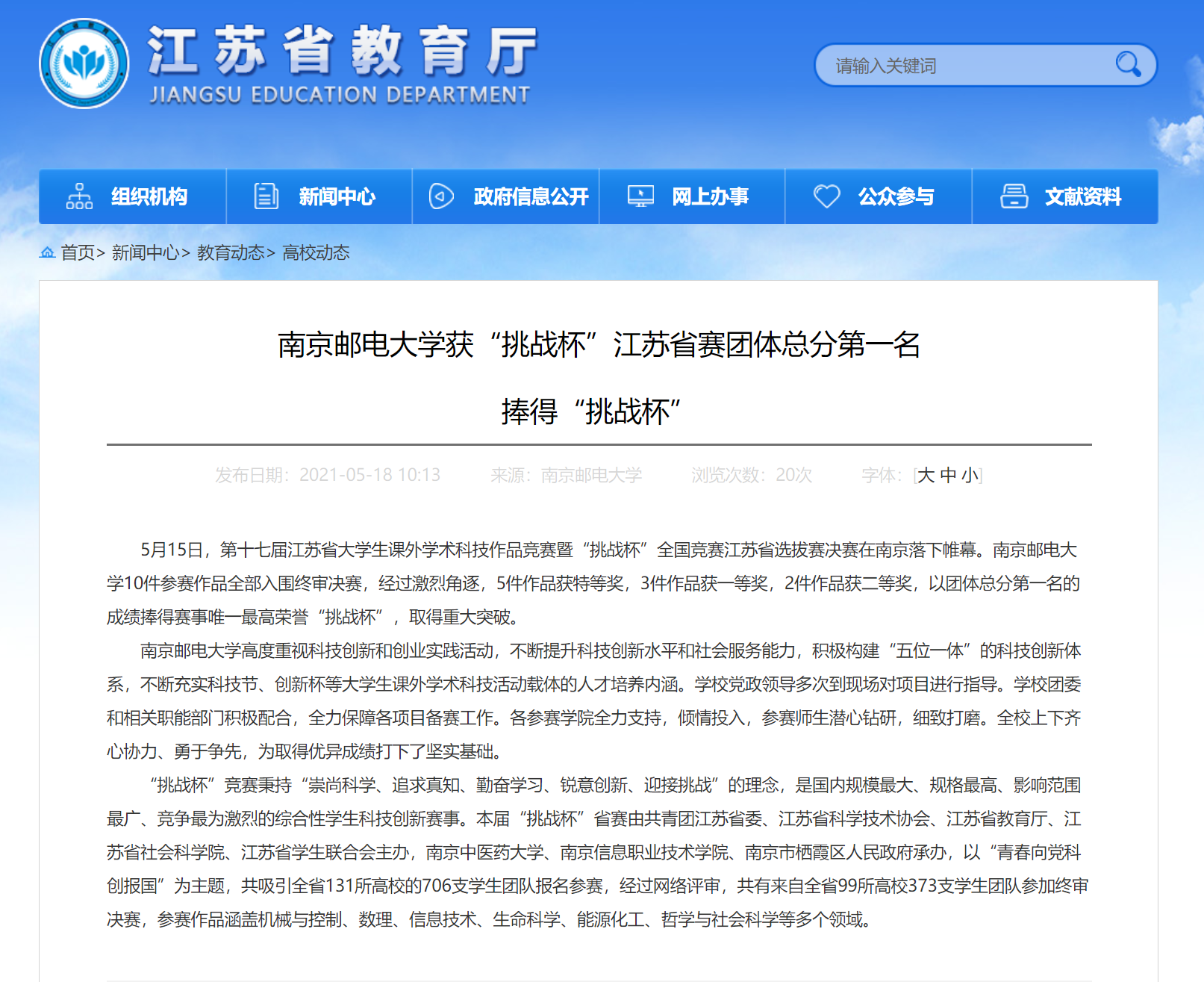This screenshot has width=1204, height=982.
Task: Click the magnifier search icon
Action: 1128,65
